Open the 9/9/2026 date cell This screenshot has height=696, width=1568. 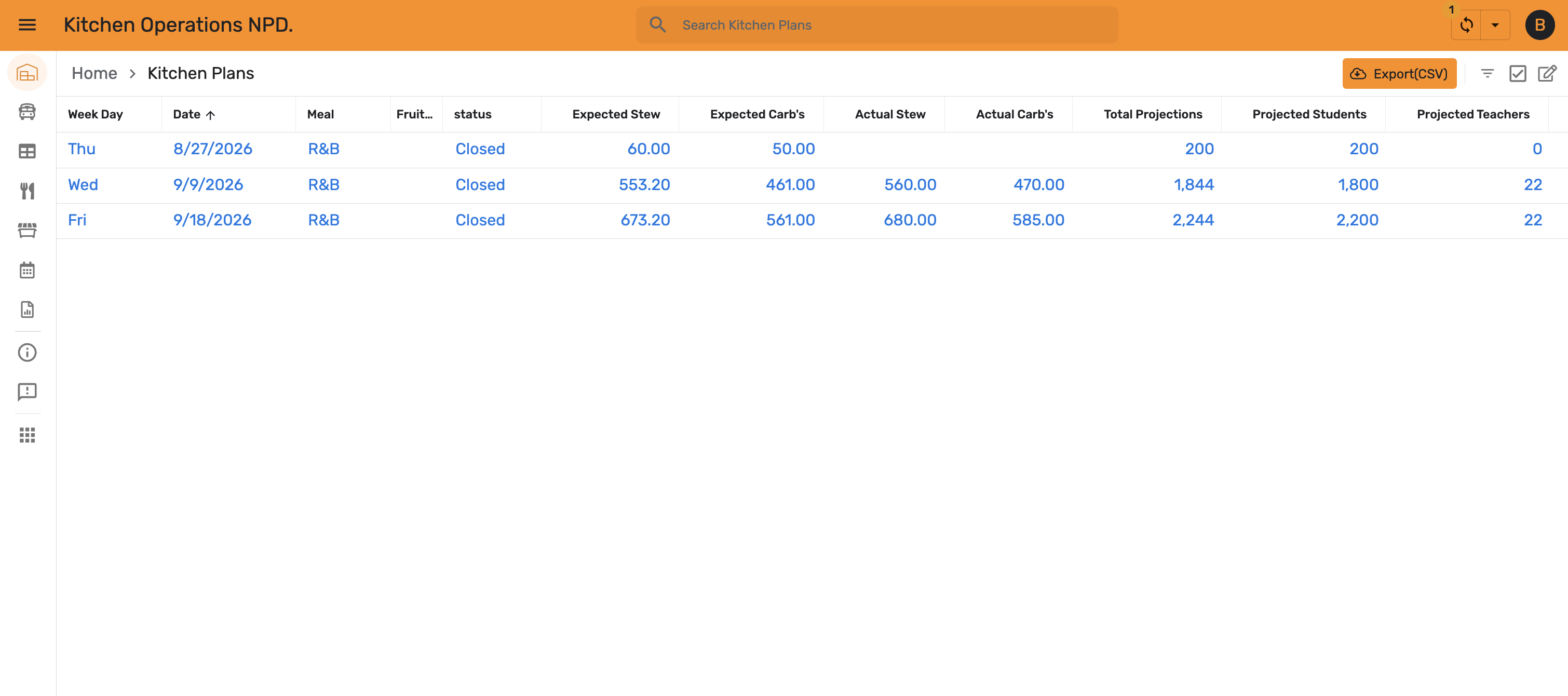pyautogui.click(x=208, y=184)
